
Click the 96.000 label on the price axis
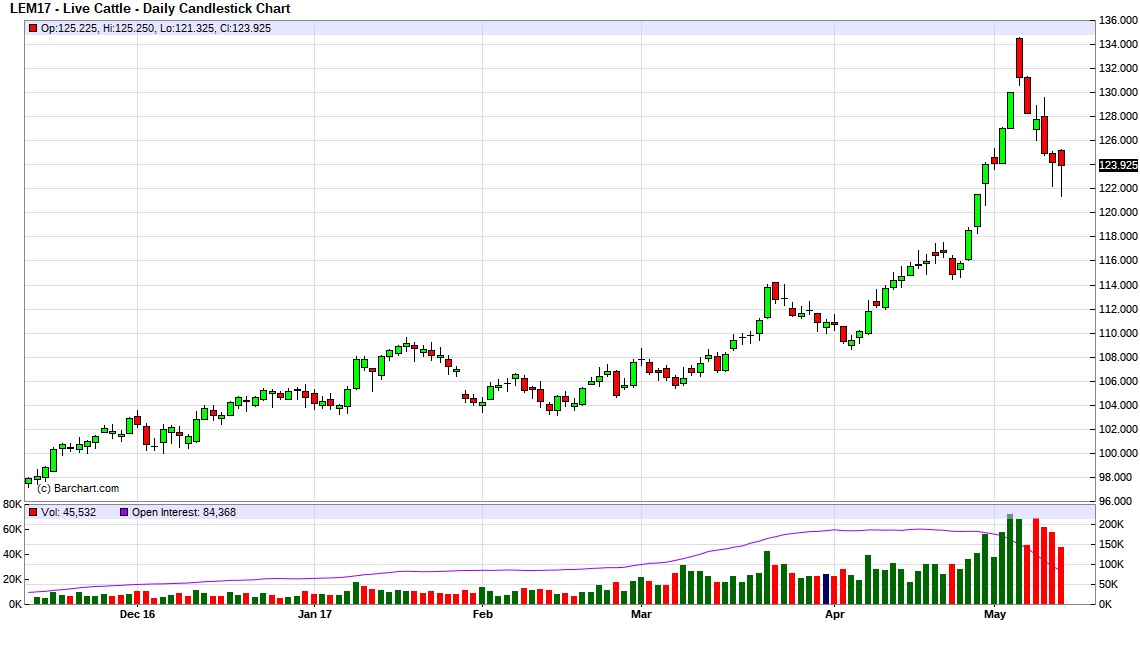pyautogui.click(x=1117, y=501)
